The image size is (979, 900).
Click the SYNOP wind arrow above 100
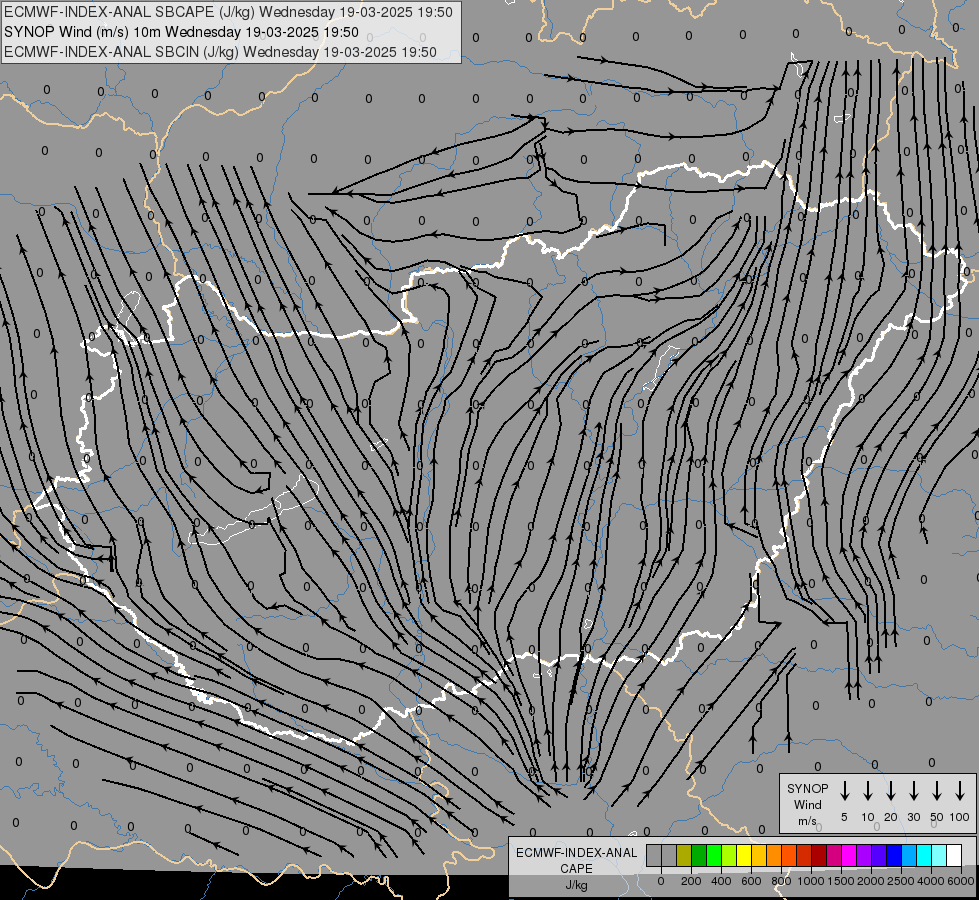[x=960, y=790]
